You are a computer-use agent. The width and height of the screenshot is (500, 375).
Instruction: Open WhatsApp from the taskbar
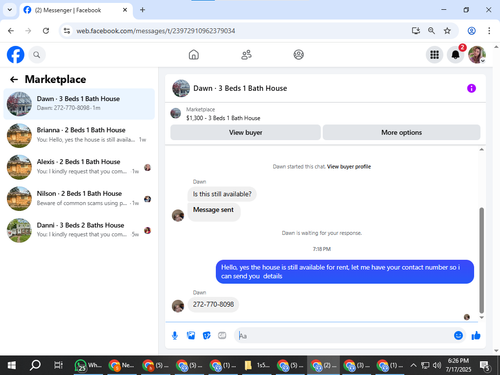click(88, 366)
